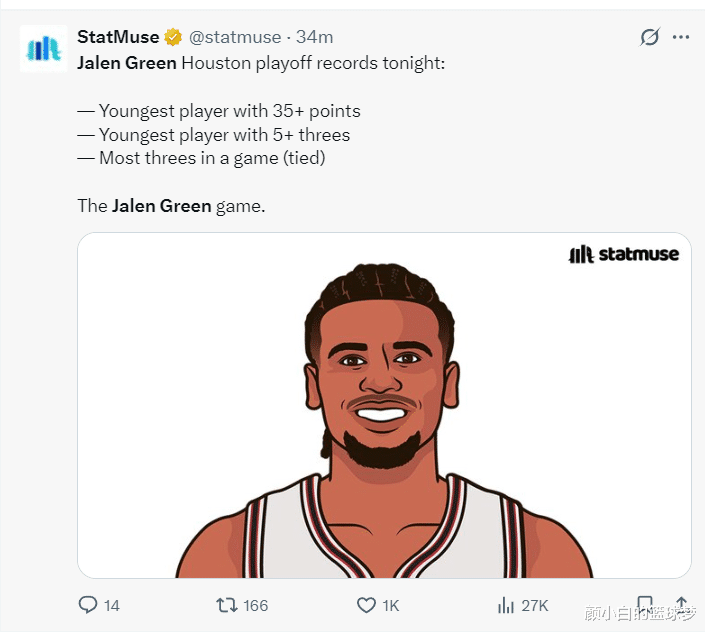The image size is (705, 632).
Task: Open the Grok actions icon
Action: click(x=650, y=37)
